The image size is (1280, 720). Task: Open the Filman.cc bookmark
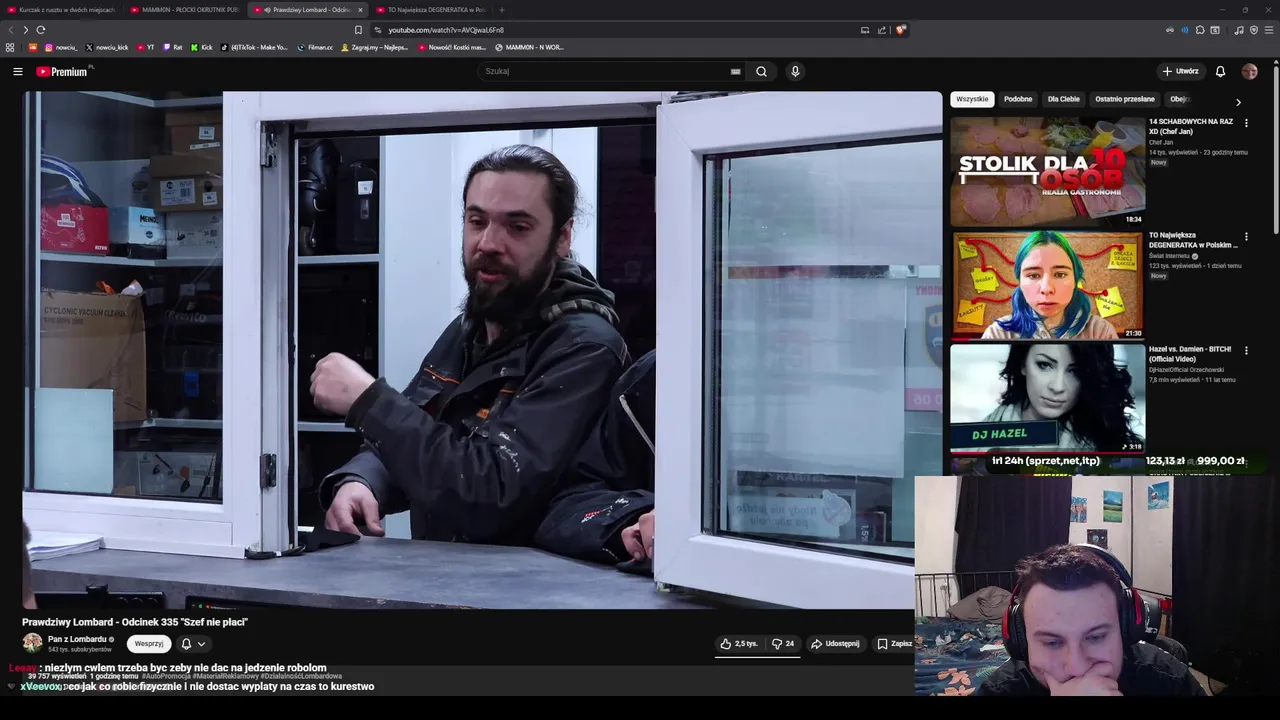click(x=315, y=47)
